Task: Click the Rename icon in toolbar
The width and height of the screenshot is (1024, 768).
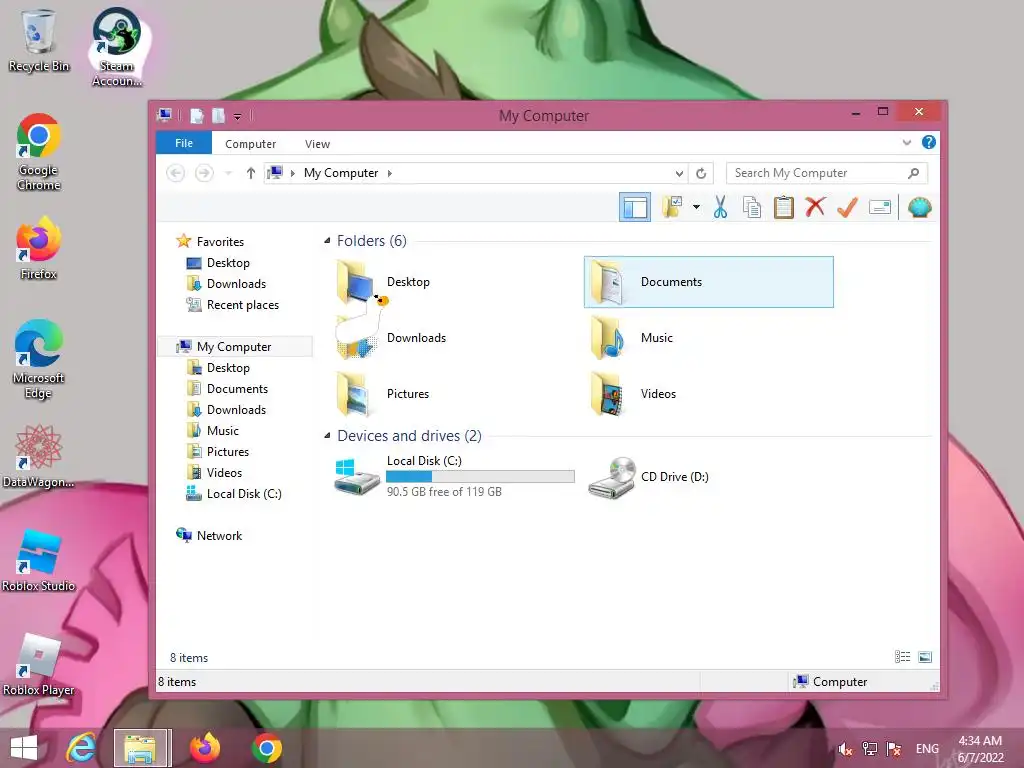Action: coord(880,207)
